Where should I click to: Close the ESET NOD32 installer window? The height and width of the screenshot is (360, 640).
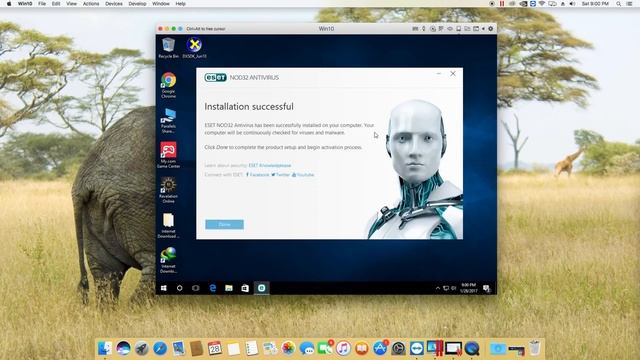click(453, 73)
